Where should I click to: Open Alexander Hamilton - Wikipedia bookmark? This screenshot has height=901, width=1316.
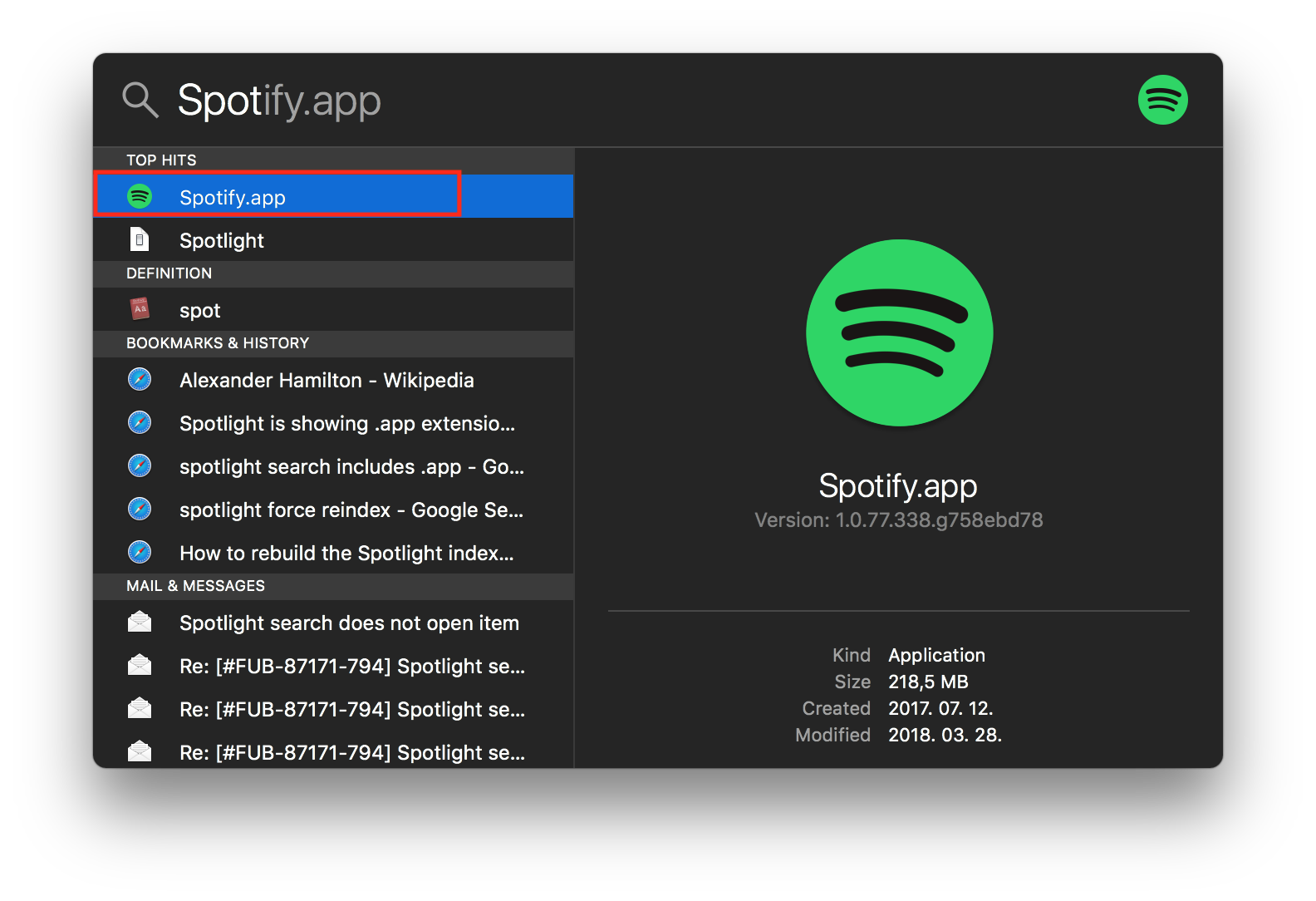point(333,379)
